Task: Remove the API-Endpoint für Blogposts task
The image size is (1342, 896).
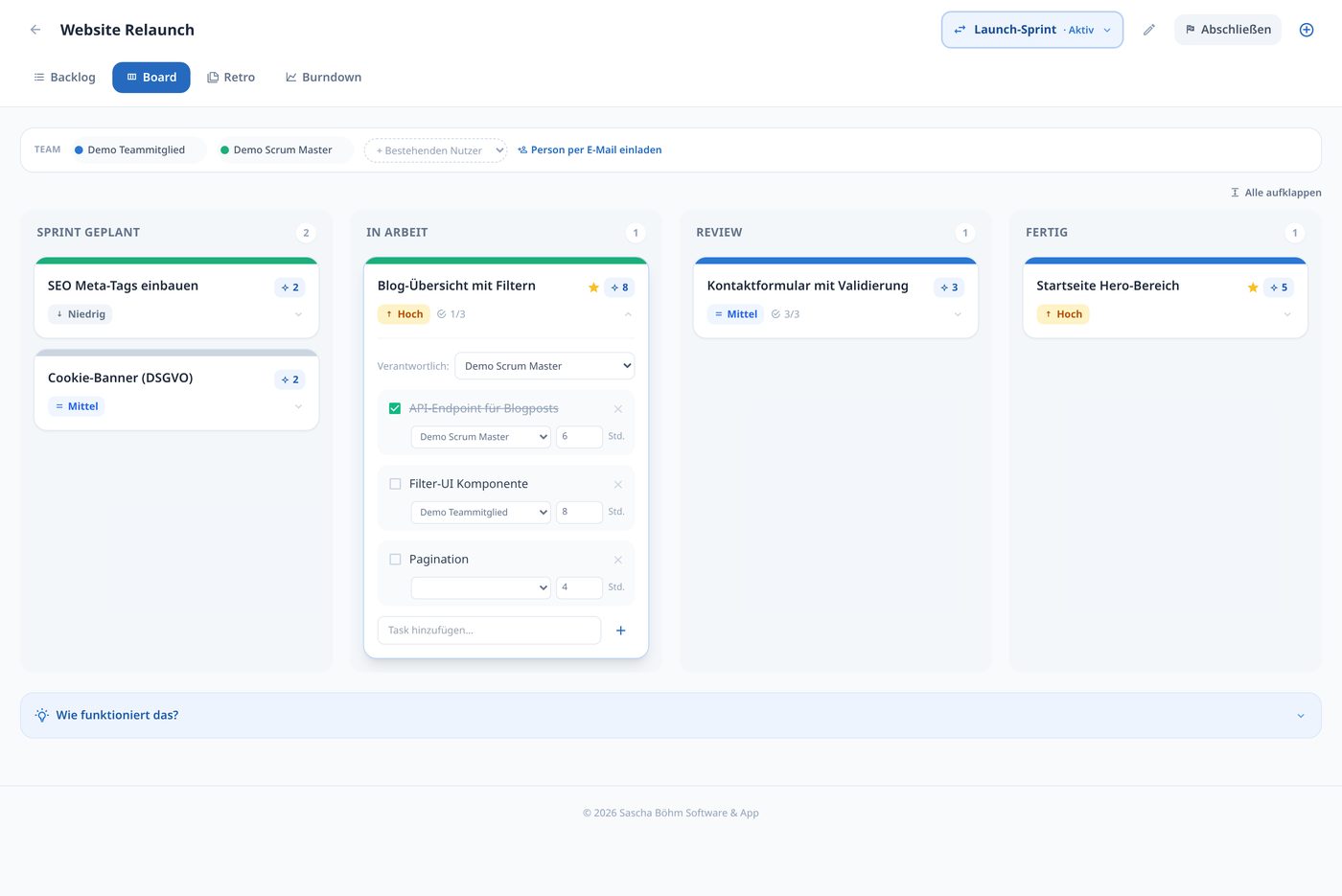Action: pyautogui.click(x=617, y=409)
